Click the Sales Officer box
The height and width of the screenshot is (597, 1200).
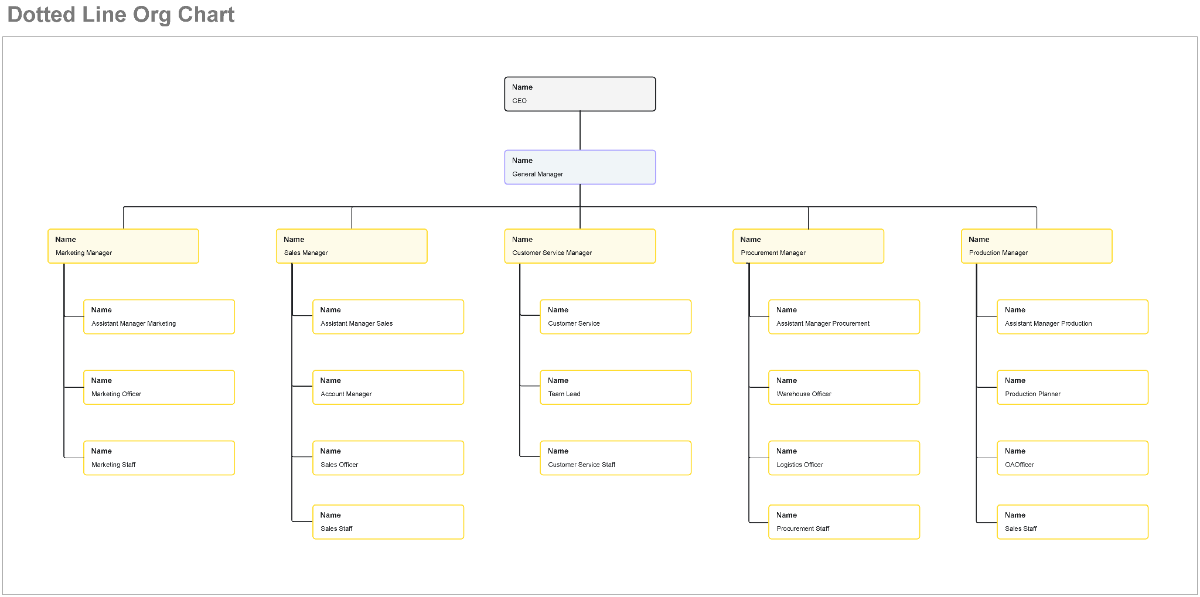[388, 457]
